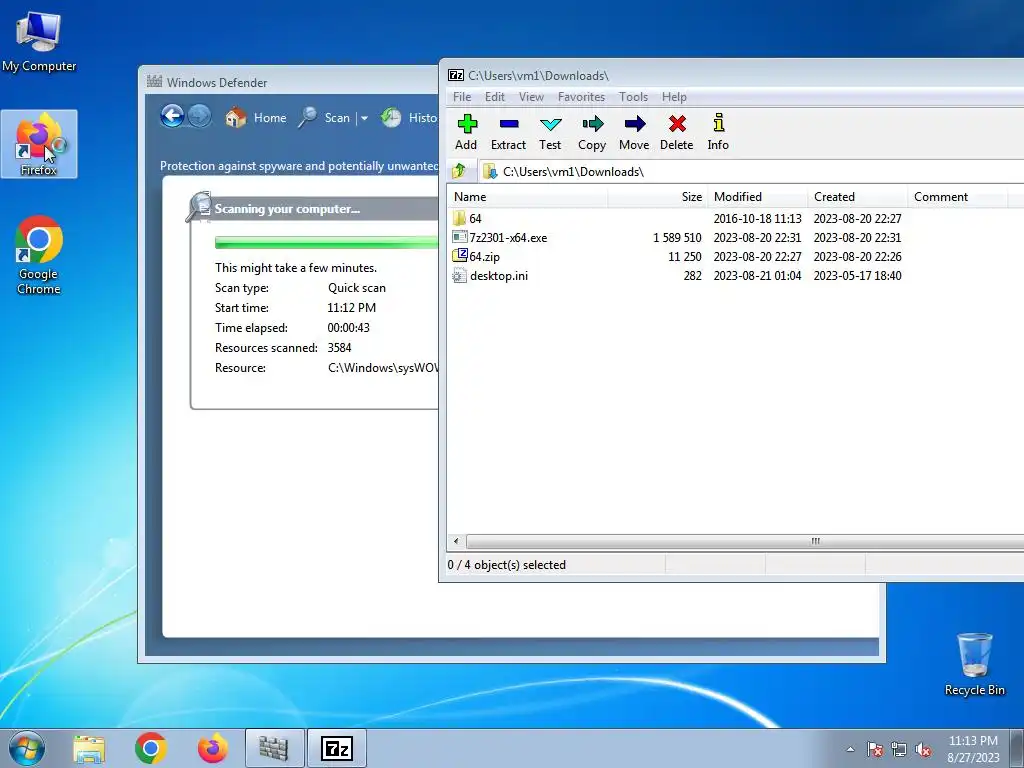The width and height of the screenshot is (1024, 768).
Task: Open Windows Explorer from the taskbar
Action: [89, 749]
